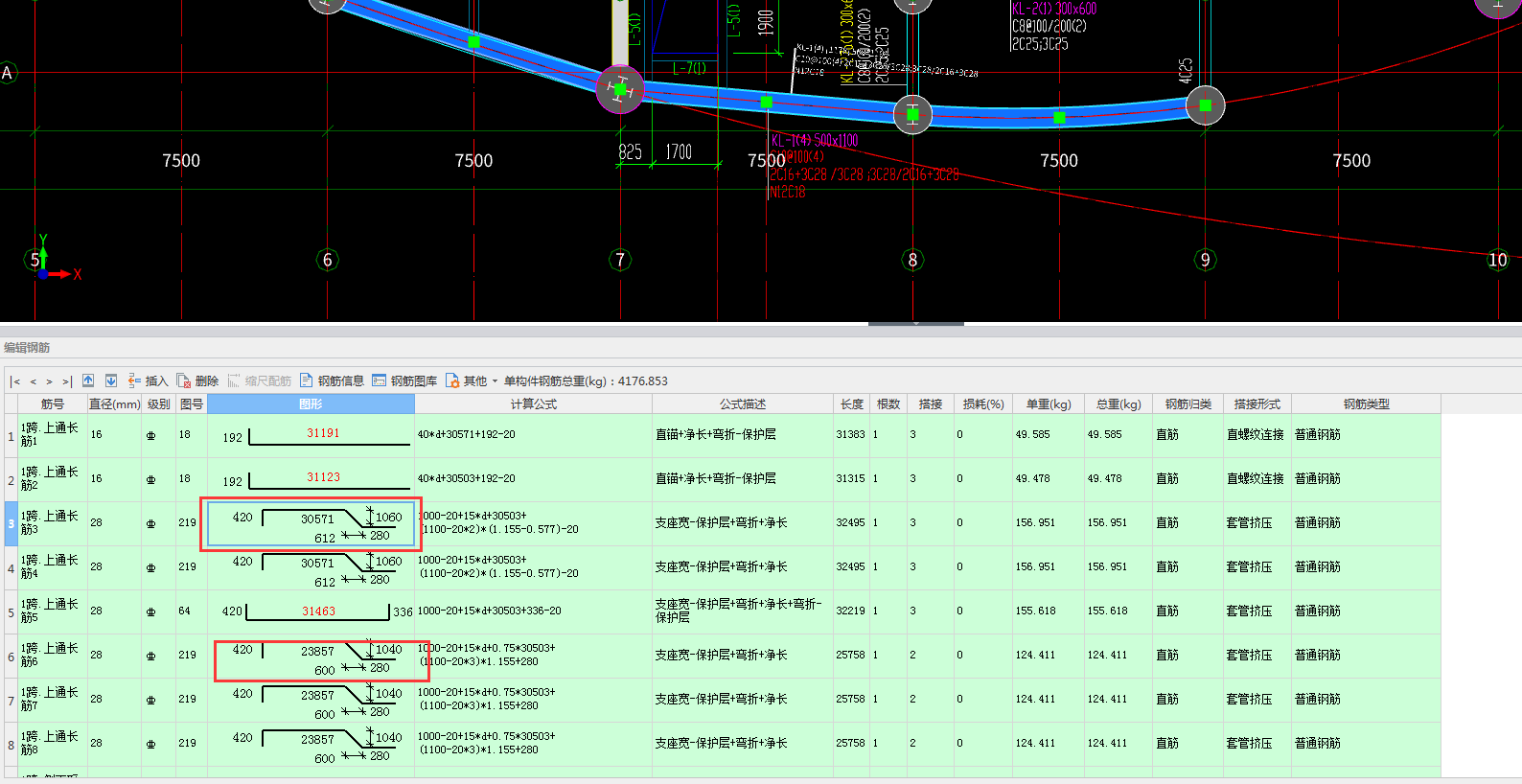Go to first rebar record arrow
The height and width of the screenshot is (784, 1522).
coord(15,381)
